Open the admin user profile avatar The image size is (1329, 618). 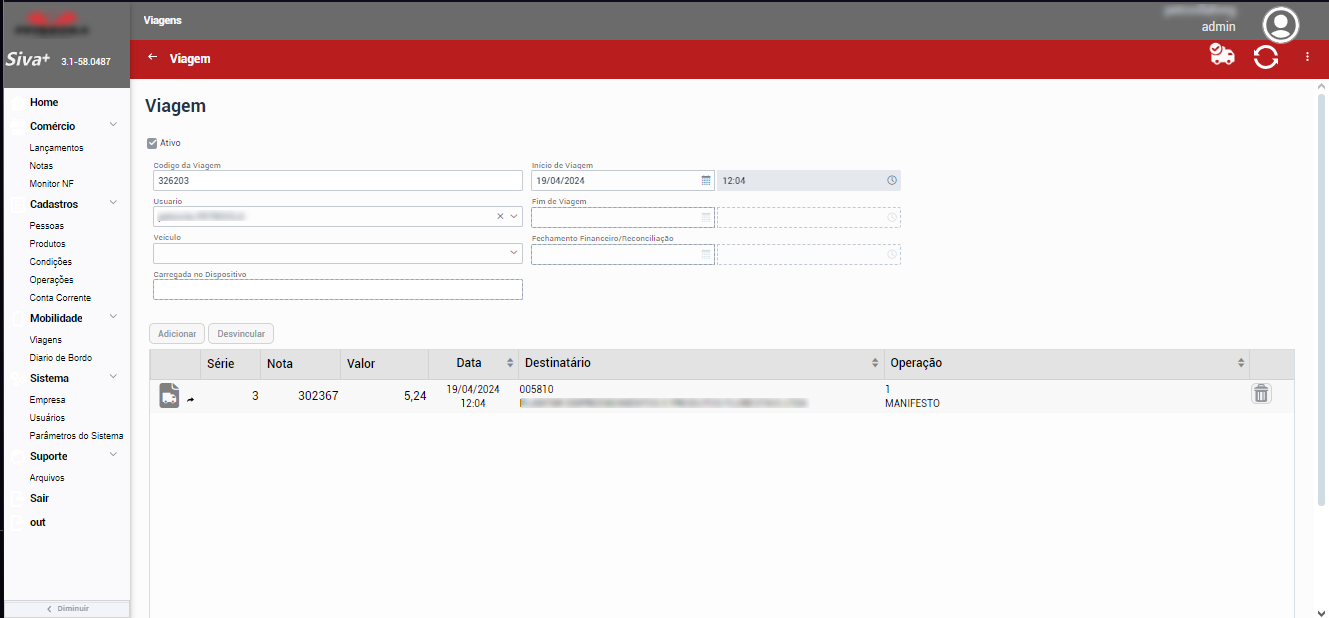pos(1281,24)
